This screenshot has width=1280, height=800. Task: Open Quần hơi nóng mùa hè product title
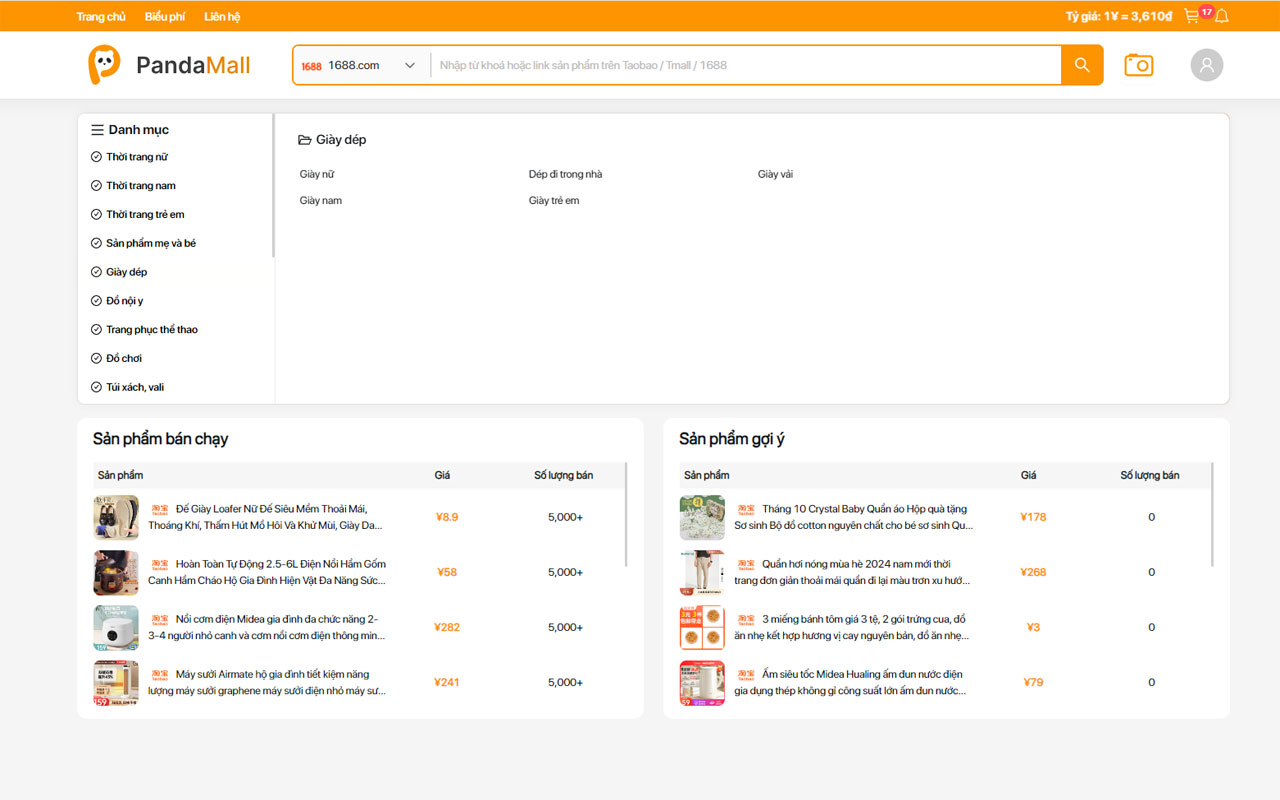[x=852, y=572]
